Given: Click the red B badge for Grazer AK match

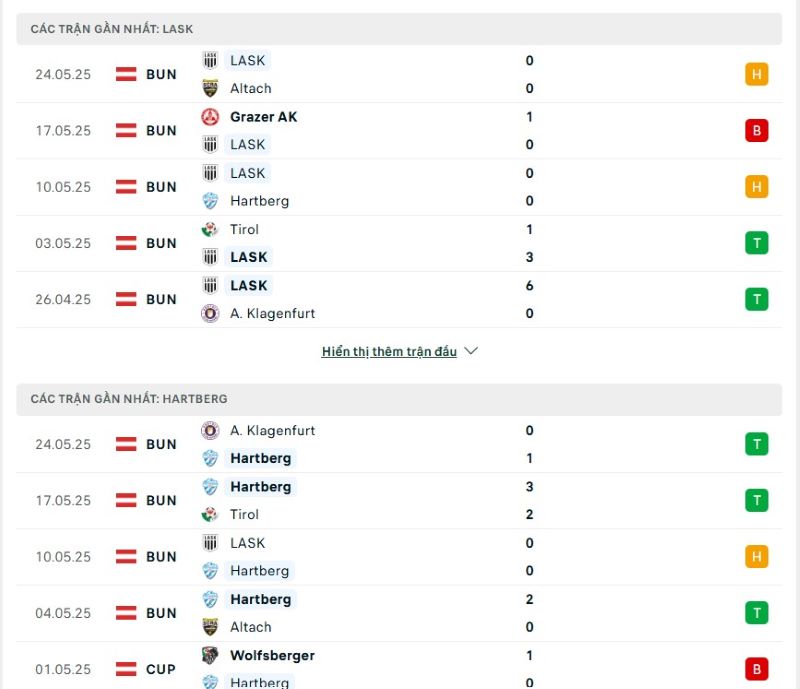Looking at the screenshot, I should [757, 130].
